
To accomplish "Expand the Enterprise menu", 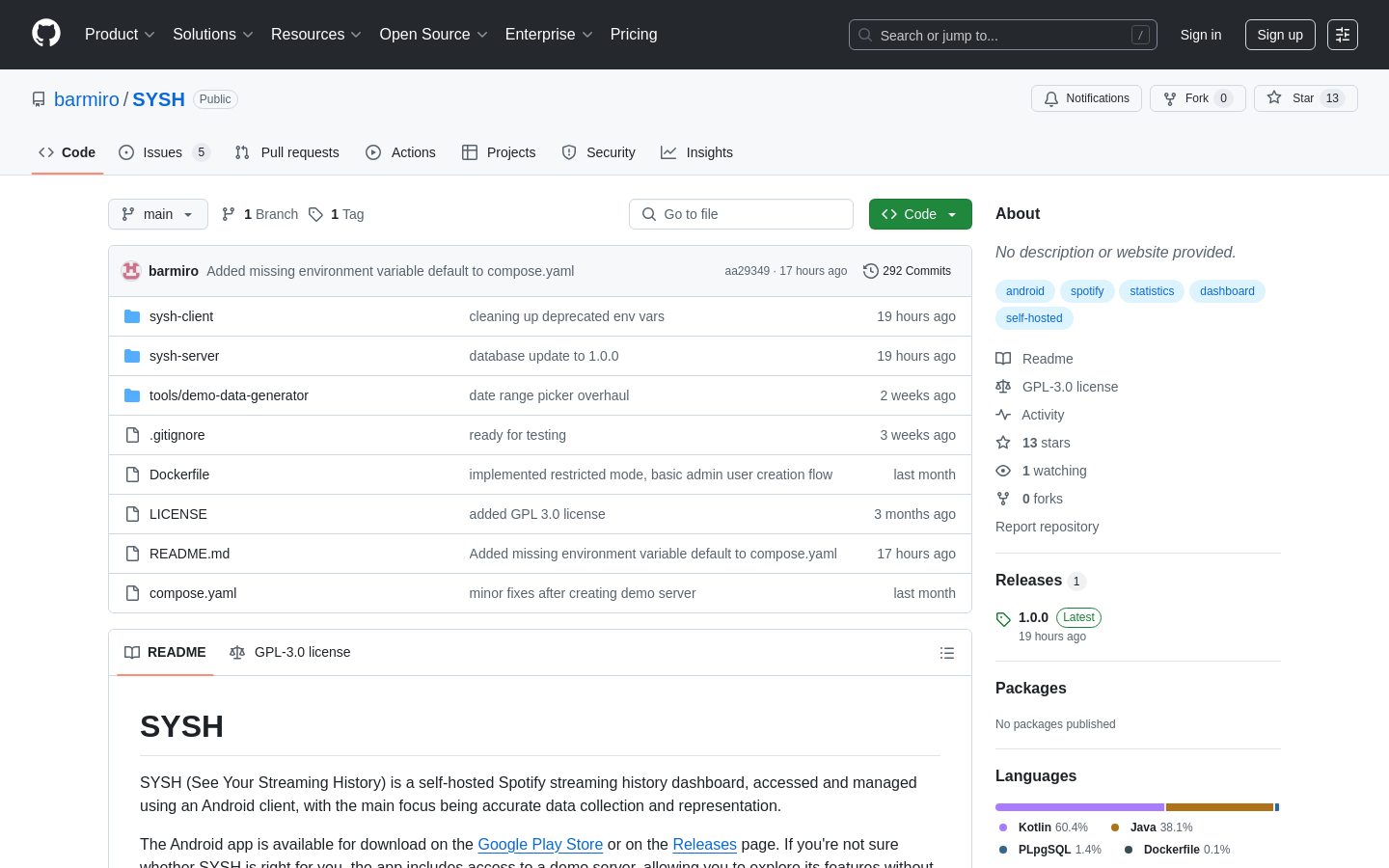I will [549, 35].
